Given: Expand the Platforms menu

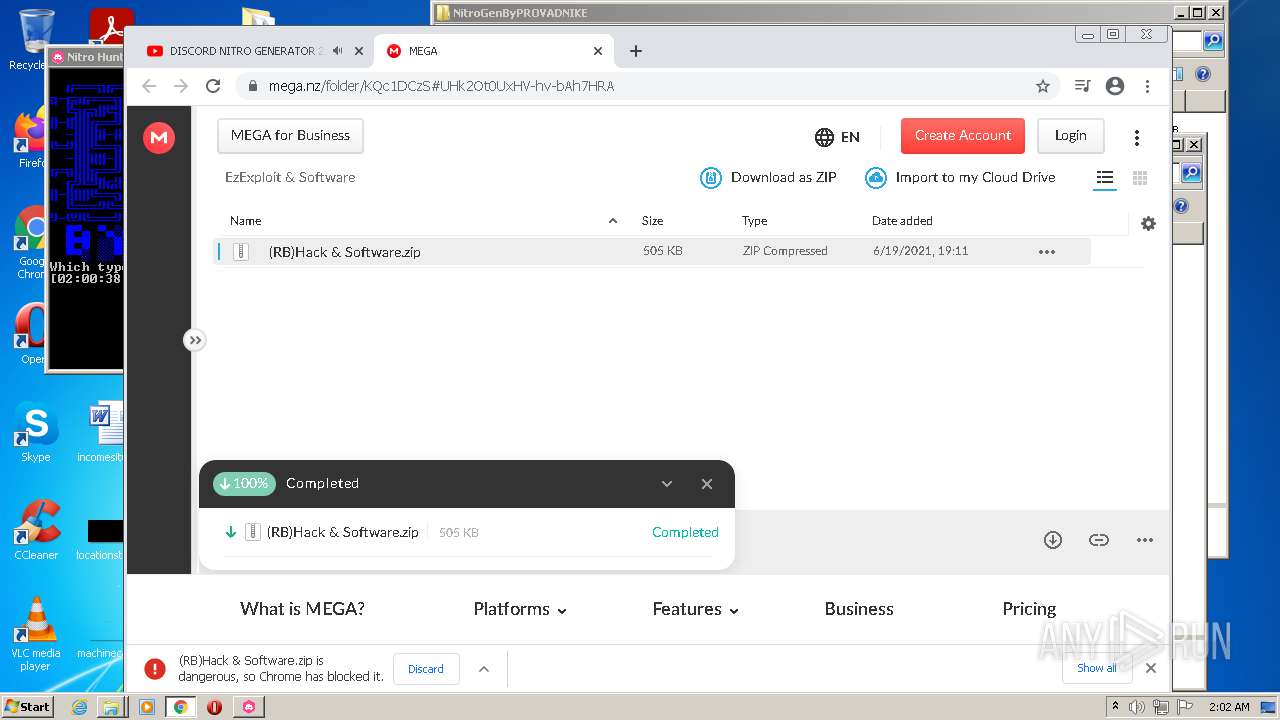Looking at the screenshot, I should [x=520, y=609].
